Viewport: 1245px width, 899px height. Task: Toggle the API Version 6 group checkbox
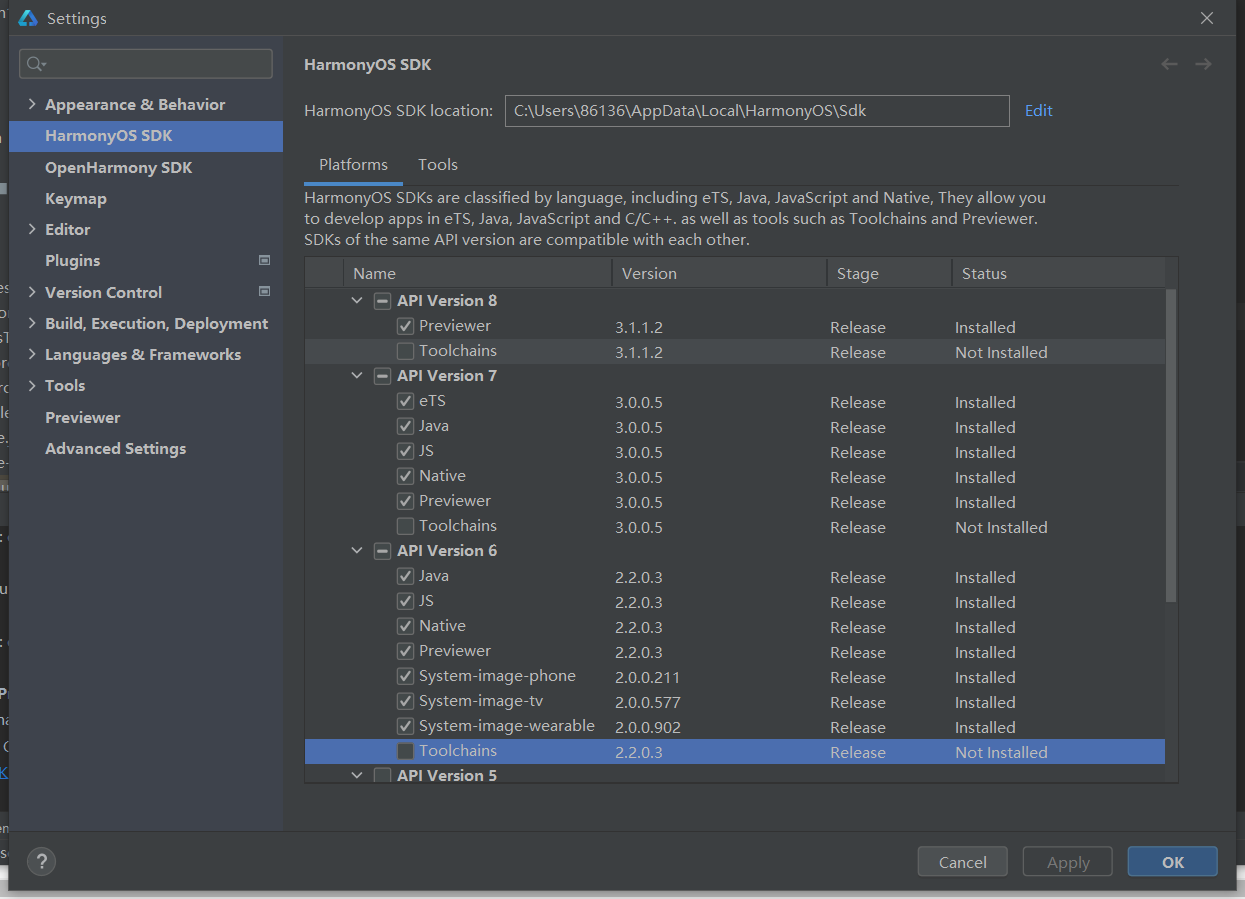tap(382, 551)
